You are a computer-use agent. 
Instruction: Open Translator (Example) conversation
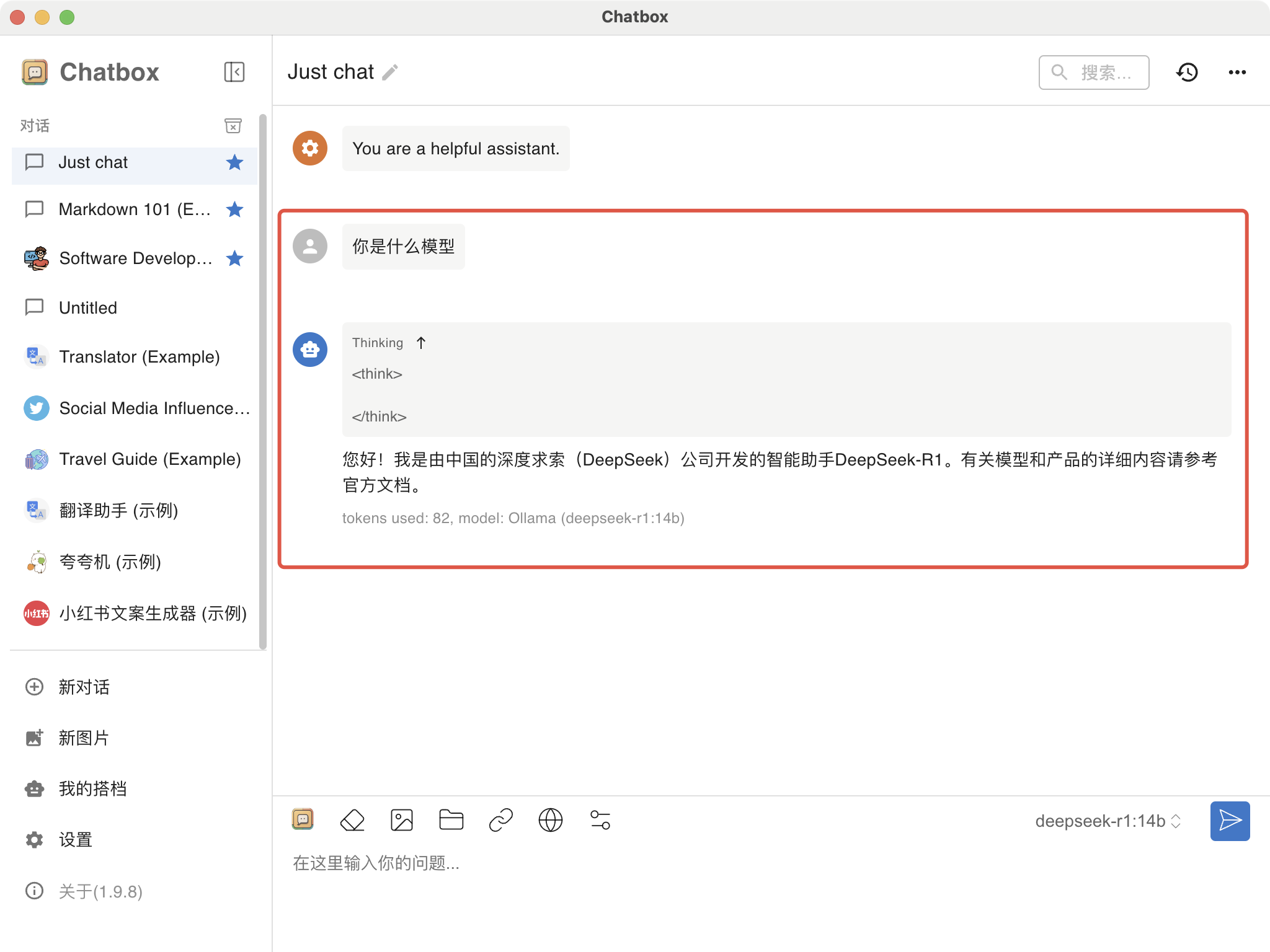[x=135, y=357]
